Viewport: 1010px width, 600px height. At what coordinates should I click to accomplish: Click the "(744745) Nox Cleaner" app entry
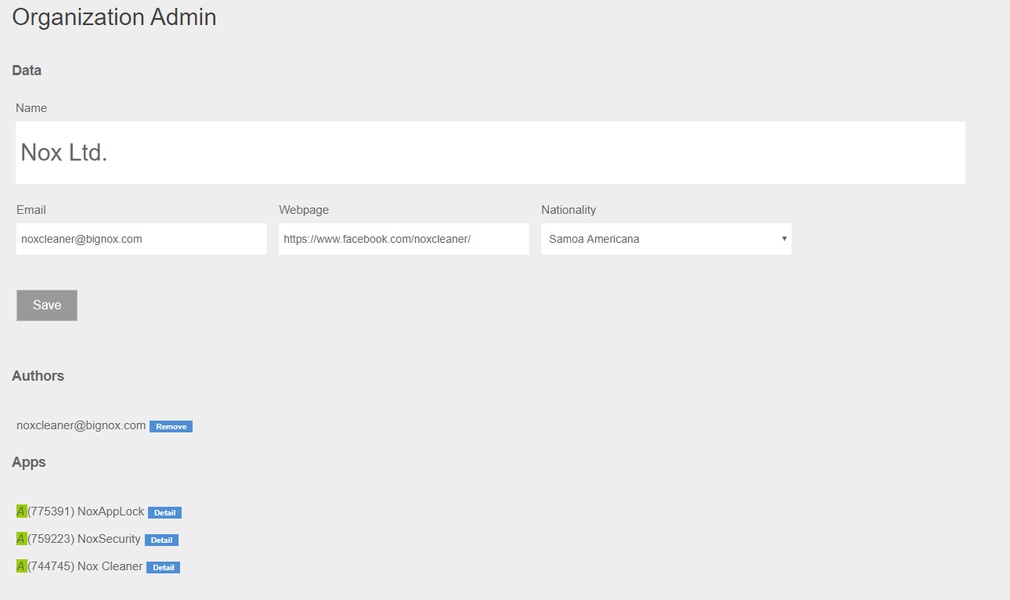pos(85,566)
